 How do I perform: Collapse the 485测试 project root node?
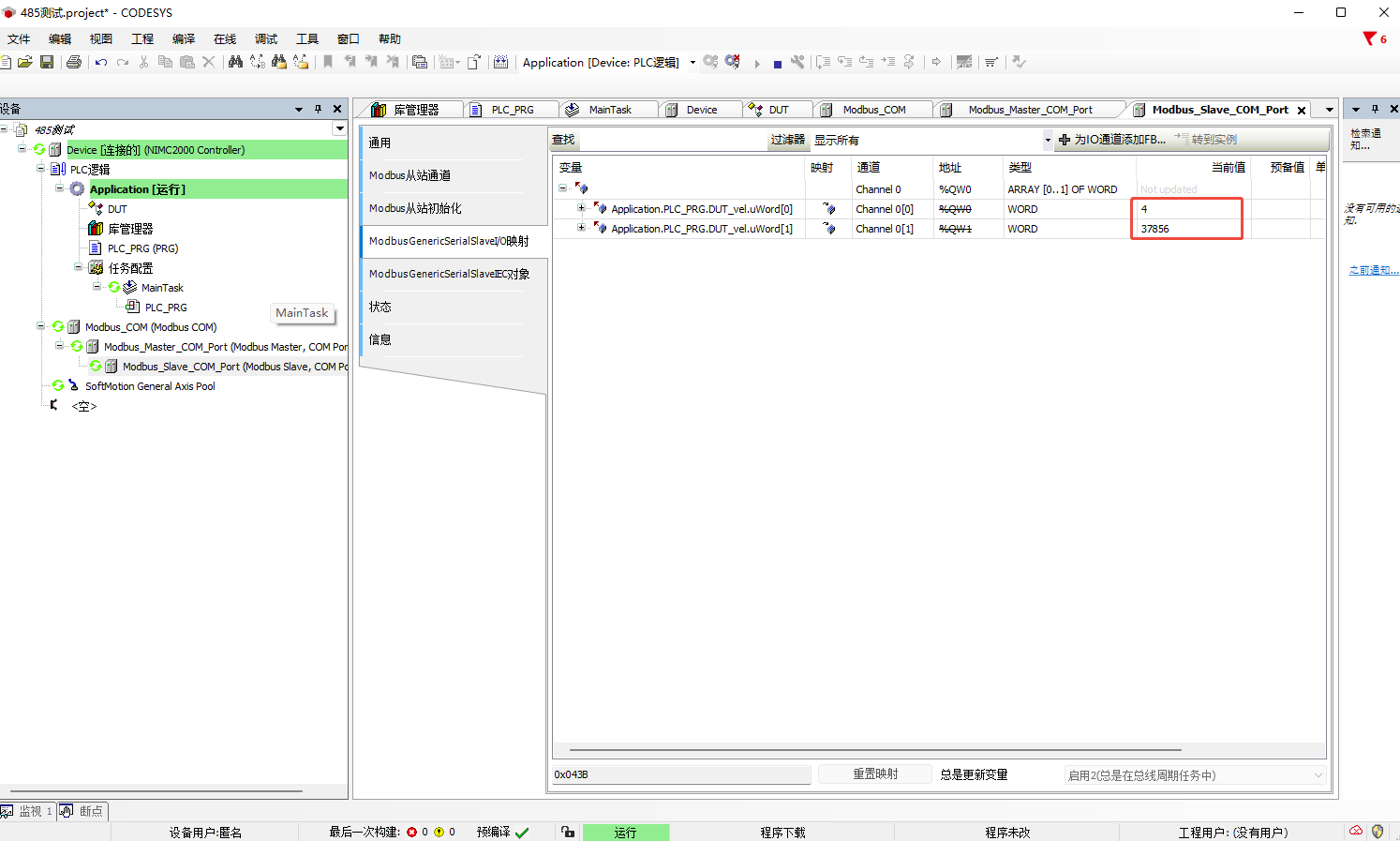(5, 129)
